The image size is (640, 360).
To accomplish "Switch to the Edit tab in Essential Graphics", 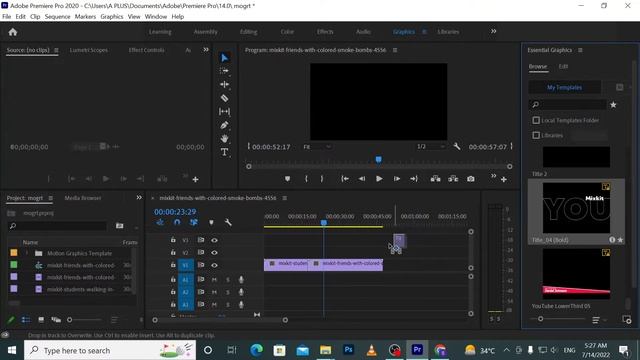I will [563, 66].
